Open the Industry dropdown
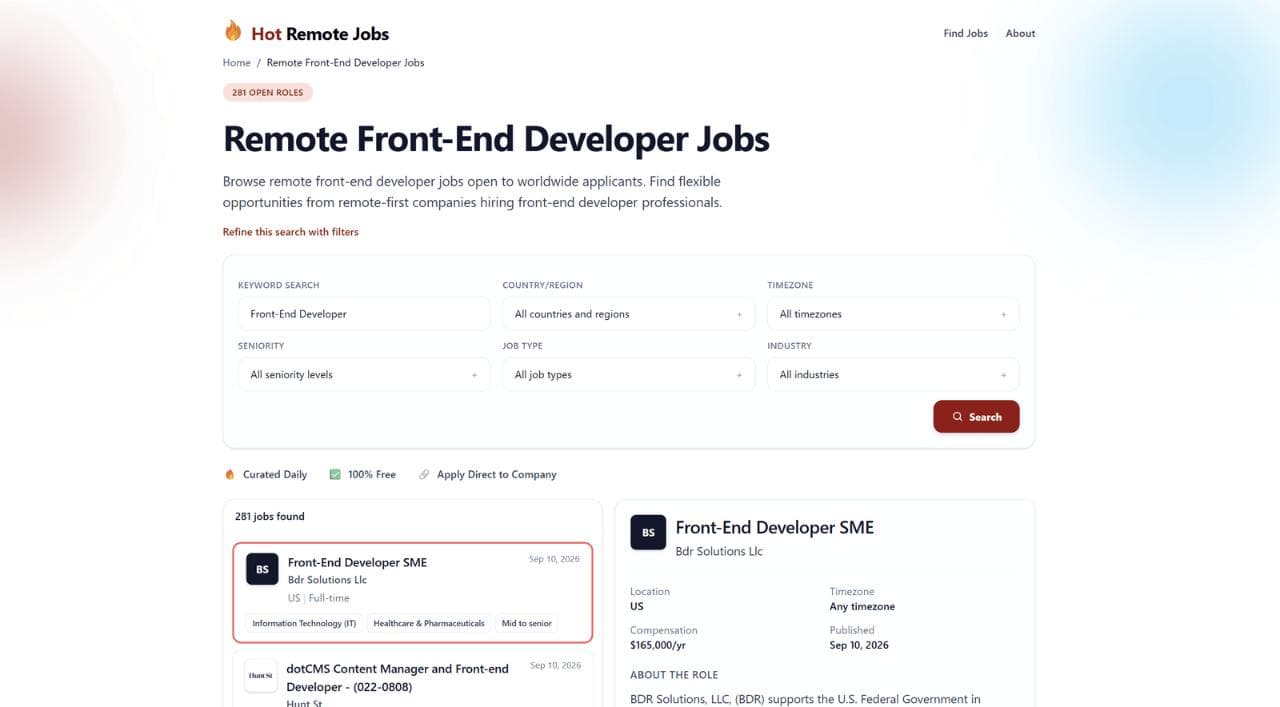The width and height of the screenshot is (1280, 707). point(893,375)
